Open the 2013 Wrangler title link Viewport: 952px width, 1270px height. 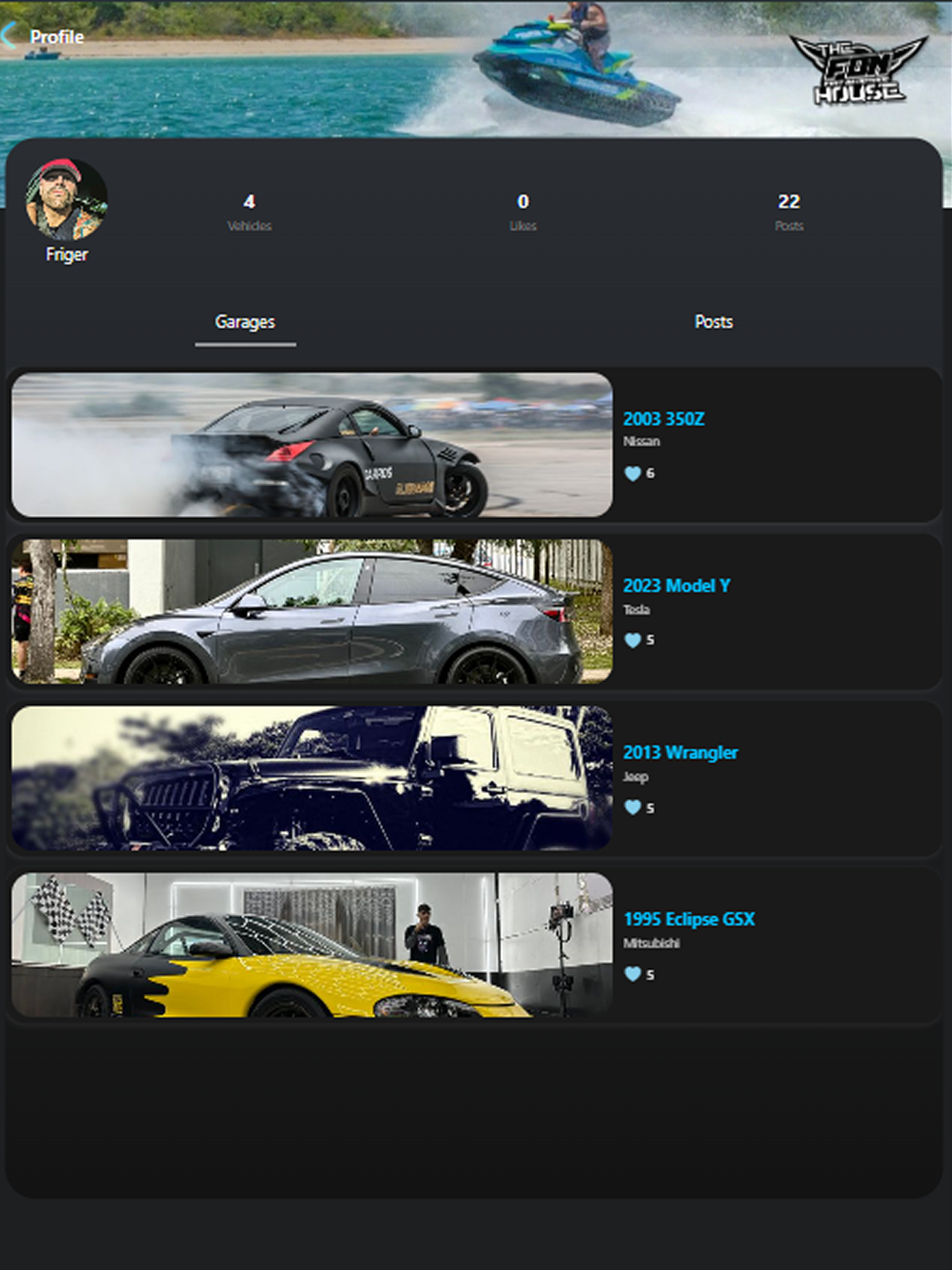pos(681,752)
